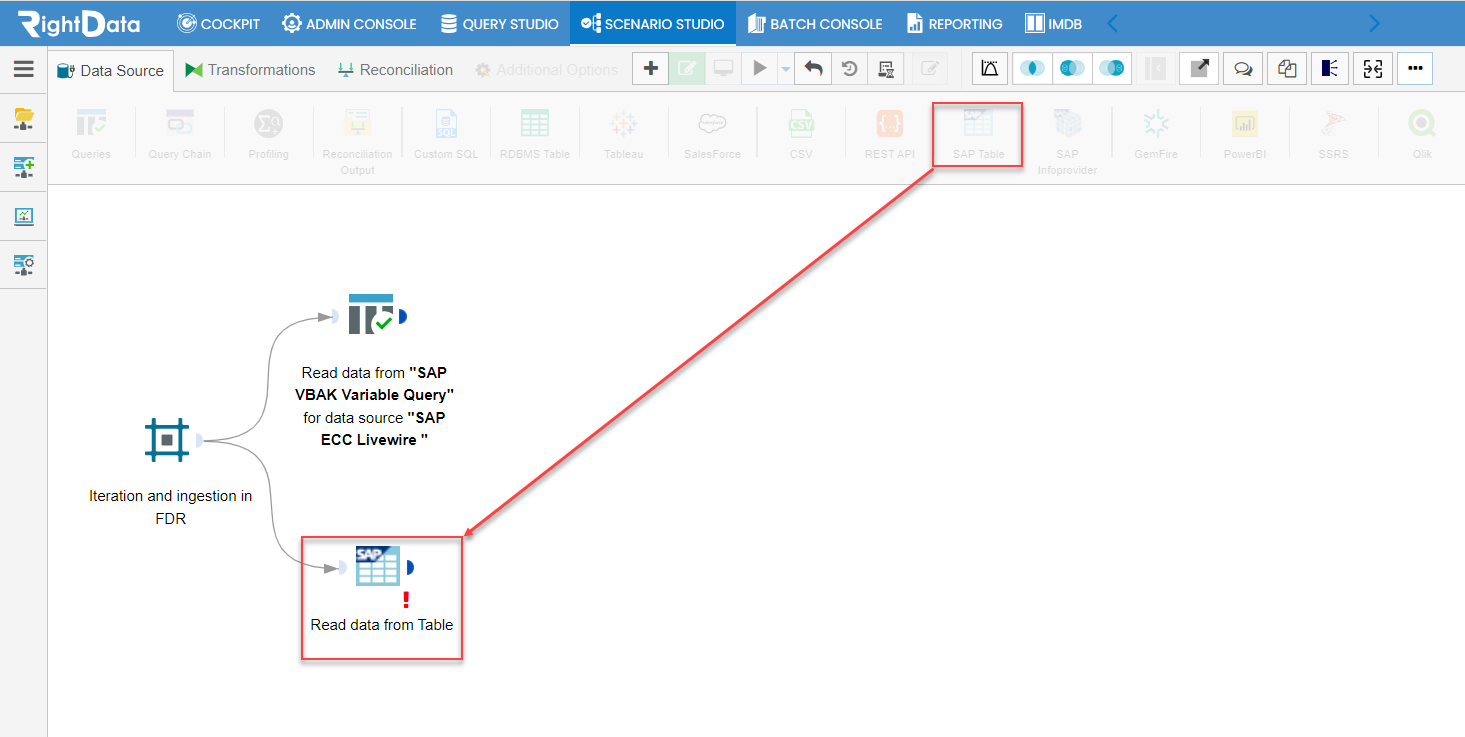Click the fit-to-screen brackets toolbar icon
This screenshot has width=1465, height=737.
point(1373,69)
